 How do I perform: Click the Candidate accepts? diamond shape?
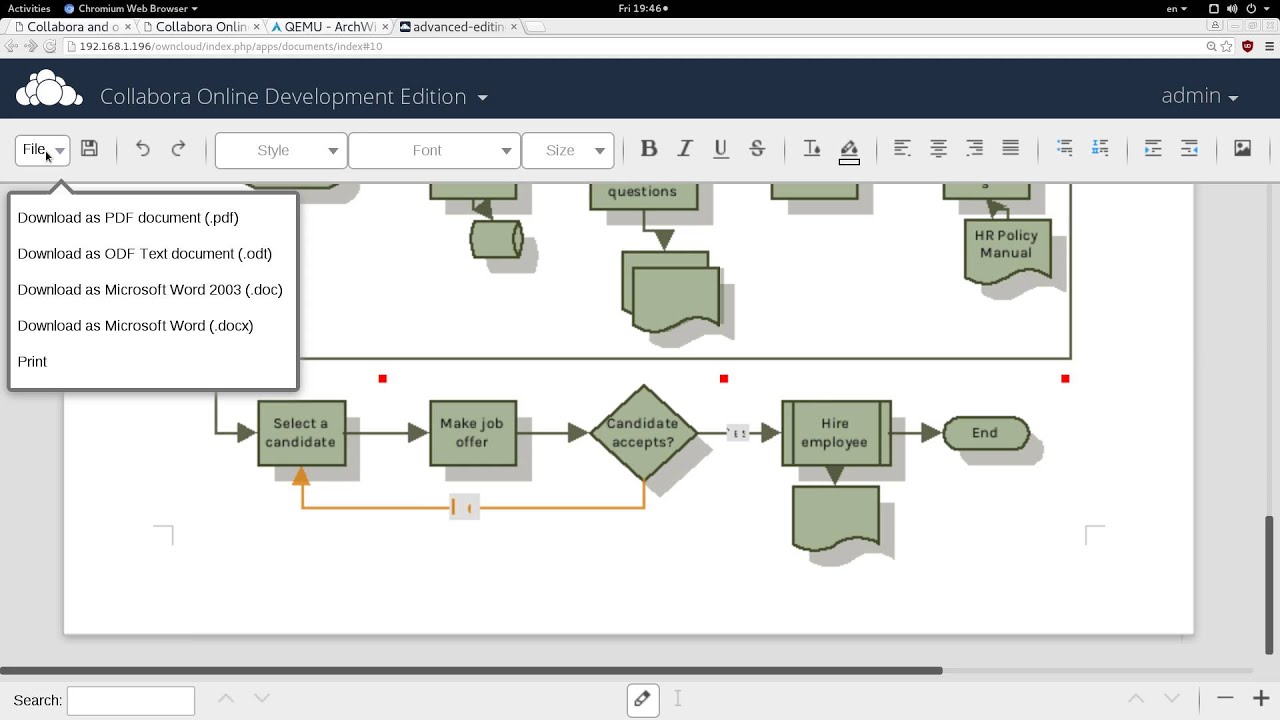point(642,433)
